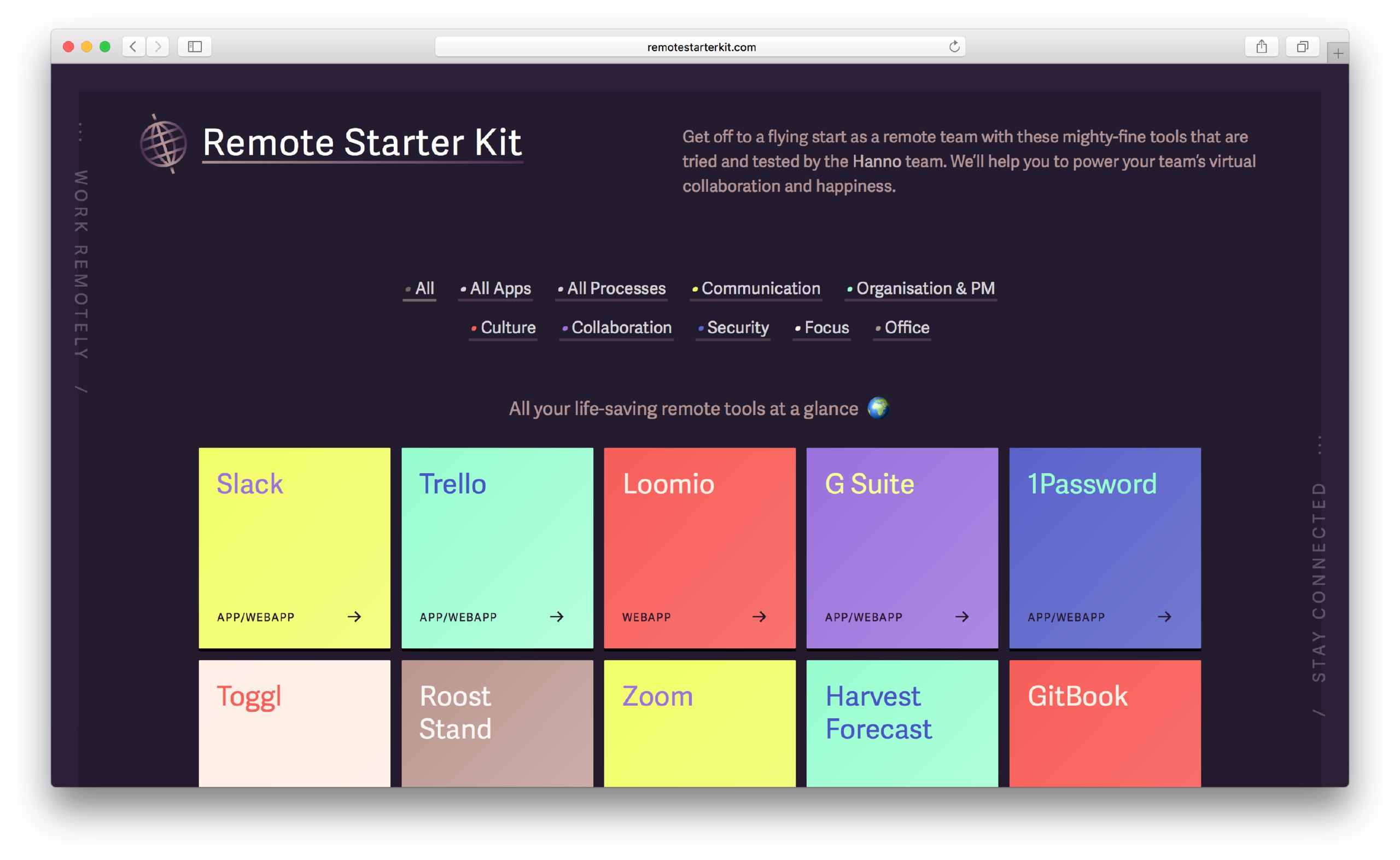Open a new tab with plus button
Image resolution: width=1400 pixels, height=860 pixels.
click(1338, 54)
